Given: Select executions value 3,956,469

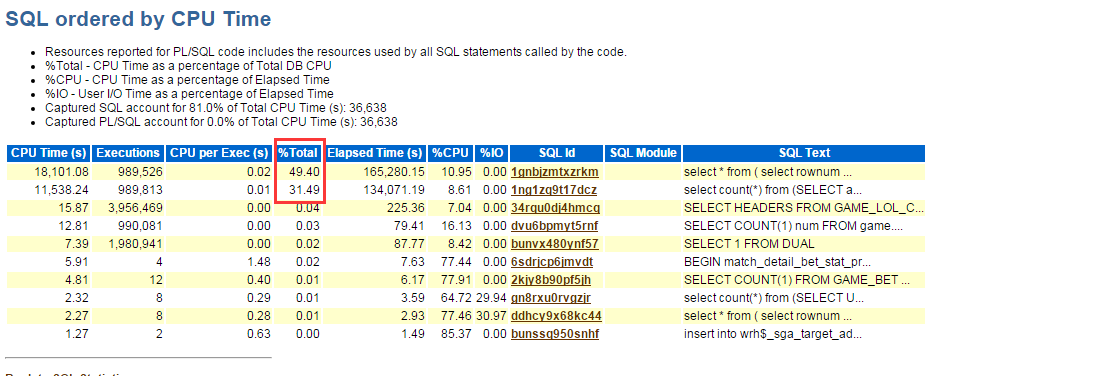Looking at the screenshot, I should (x=136, y=208).
